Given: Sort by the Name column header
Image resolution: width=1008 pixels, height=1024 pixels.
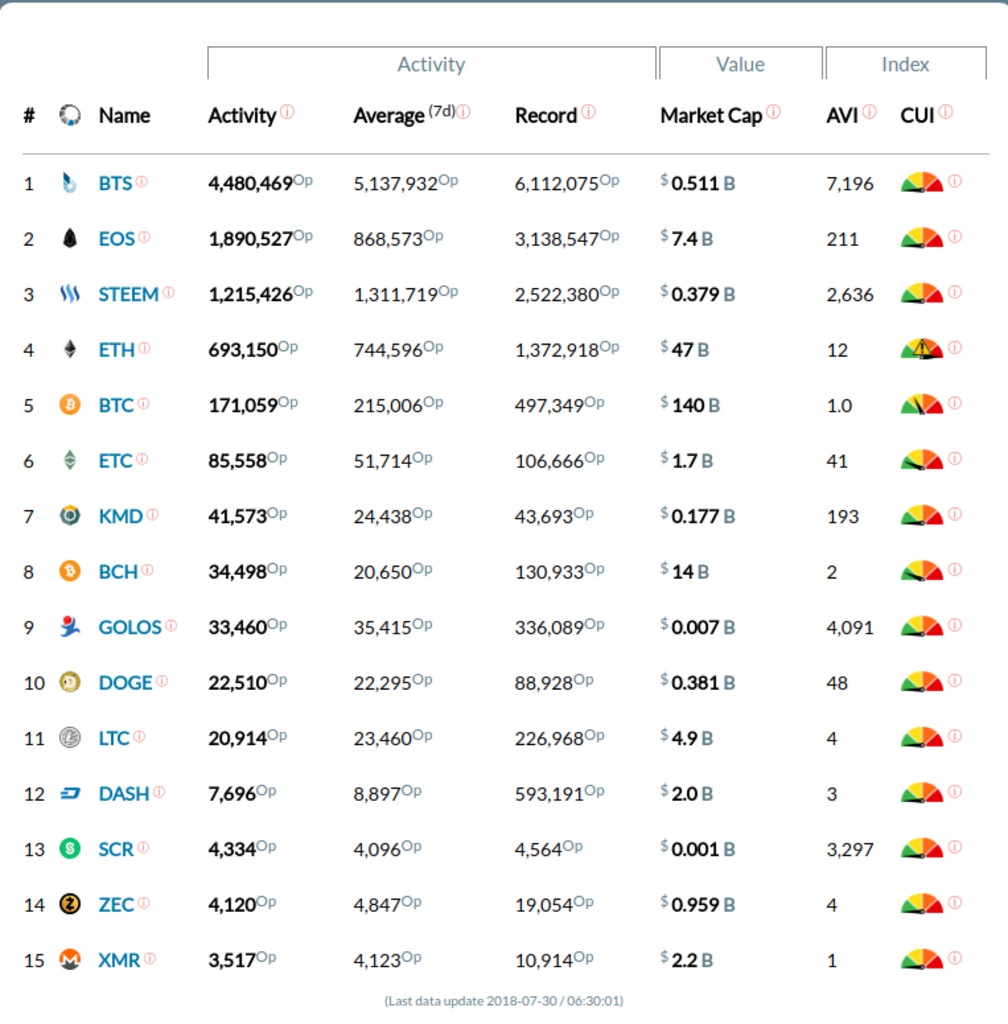Looking at the screenshot, I should [x=124, y=116].
